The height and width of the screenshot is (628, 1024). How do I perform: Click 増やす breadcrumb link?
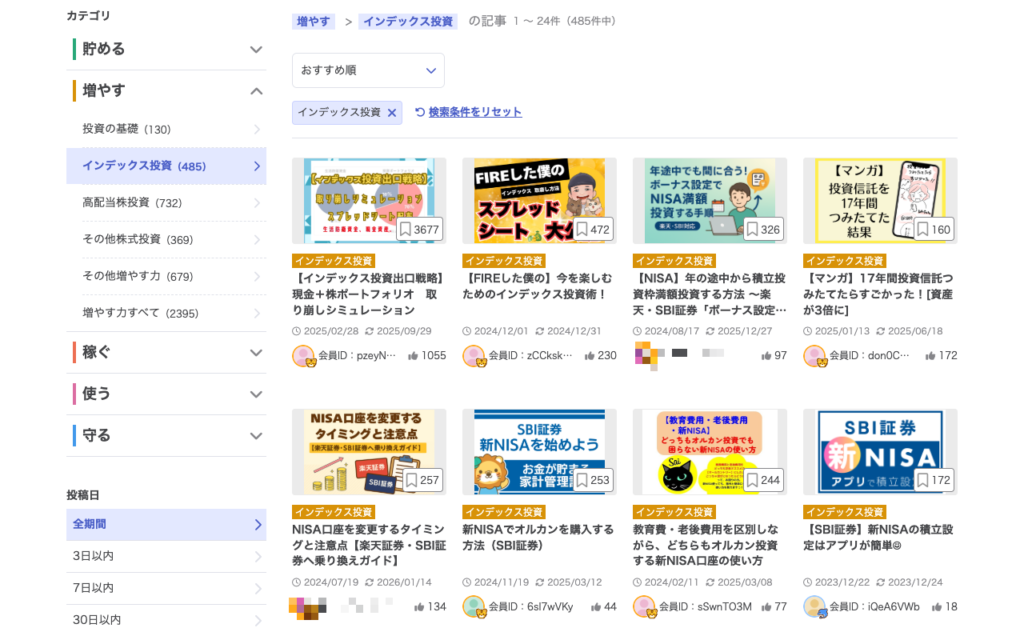click(314, 21)
